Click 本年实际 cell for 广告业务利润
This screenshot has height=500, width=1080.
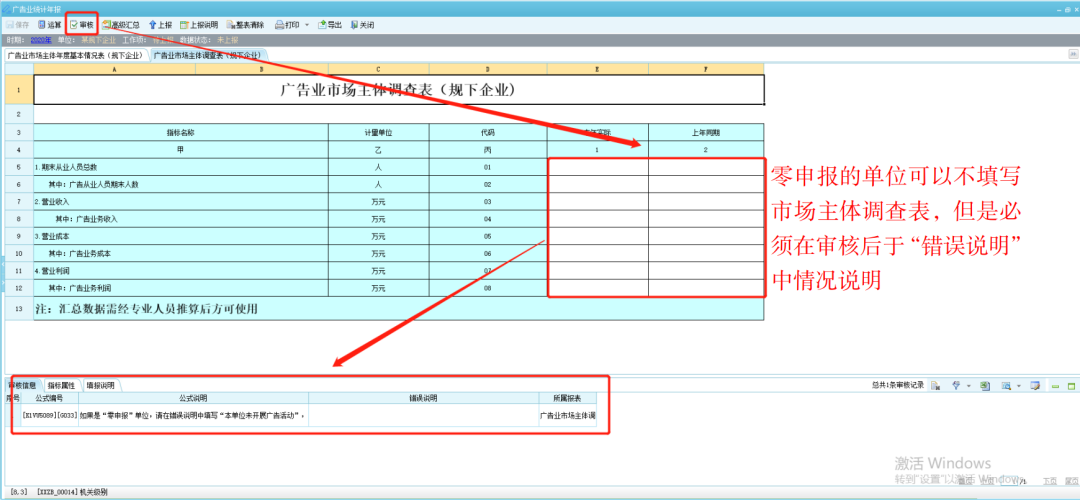[598, 287]
